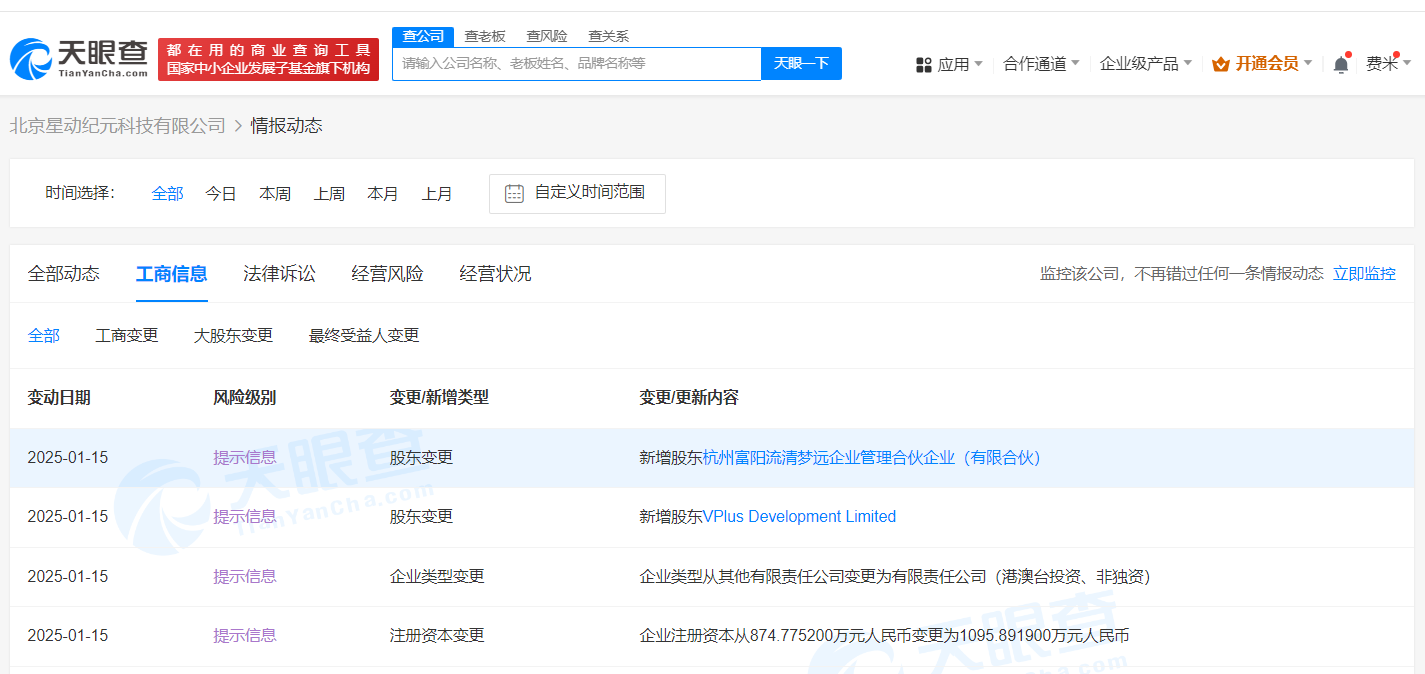Click the 风险级别 column header

[x=245, y=397]
